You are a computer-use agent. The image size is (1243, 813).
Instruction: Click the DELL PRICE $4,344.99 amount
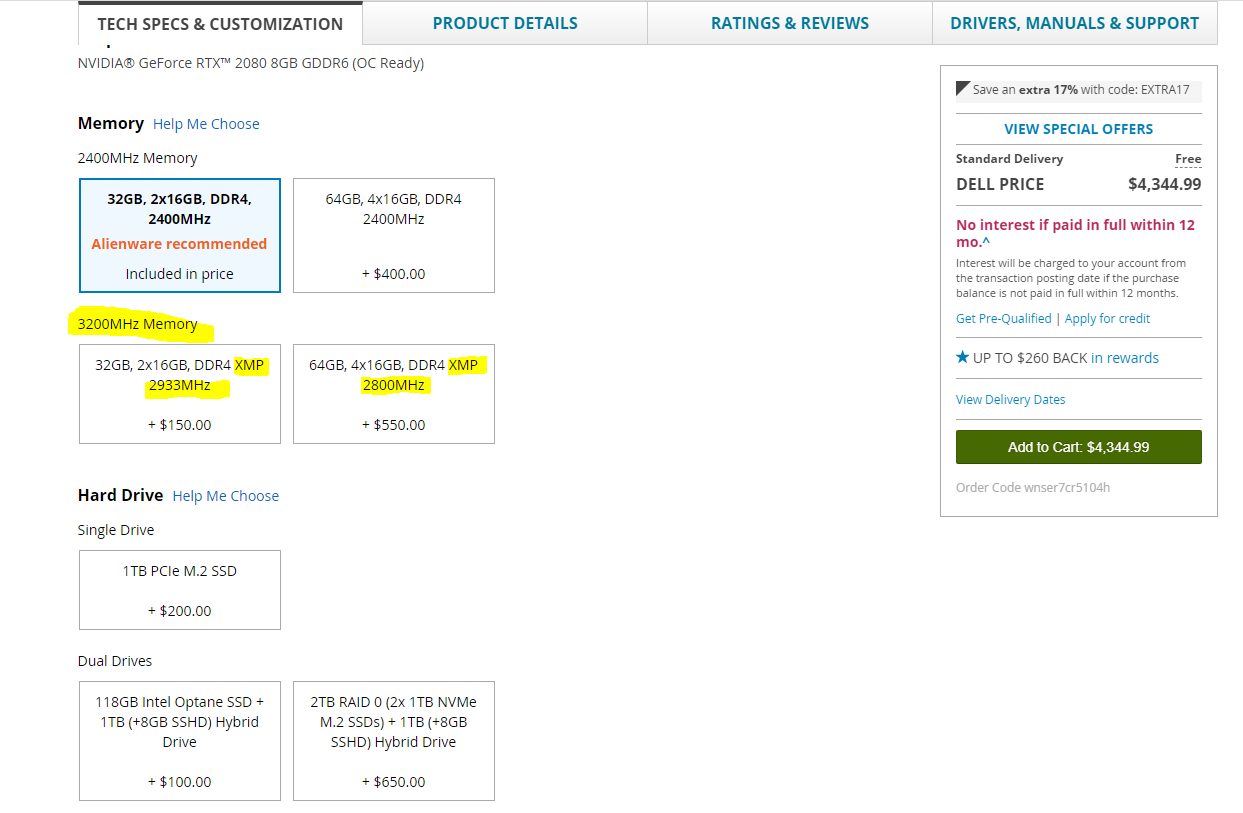click(x=1165, y=184)
